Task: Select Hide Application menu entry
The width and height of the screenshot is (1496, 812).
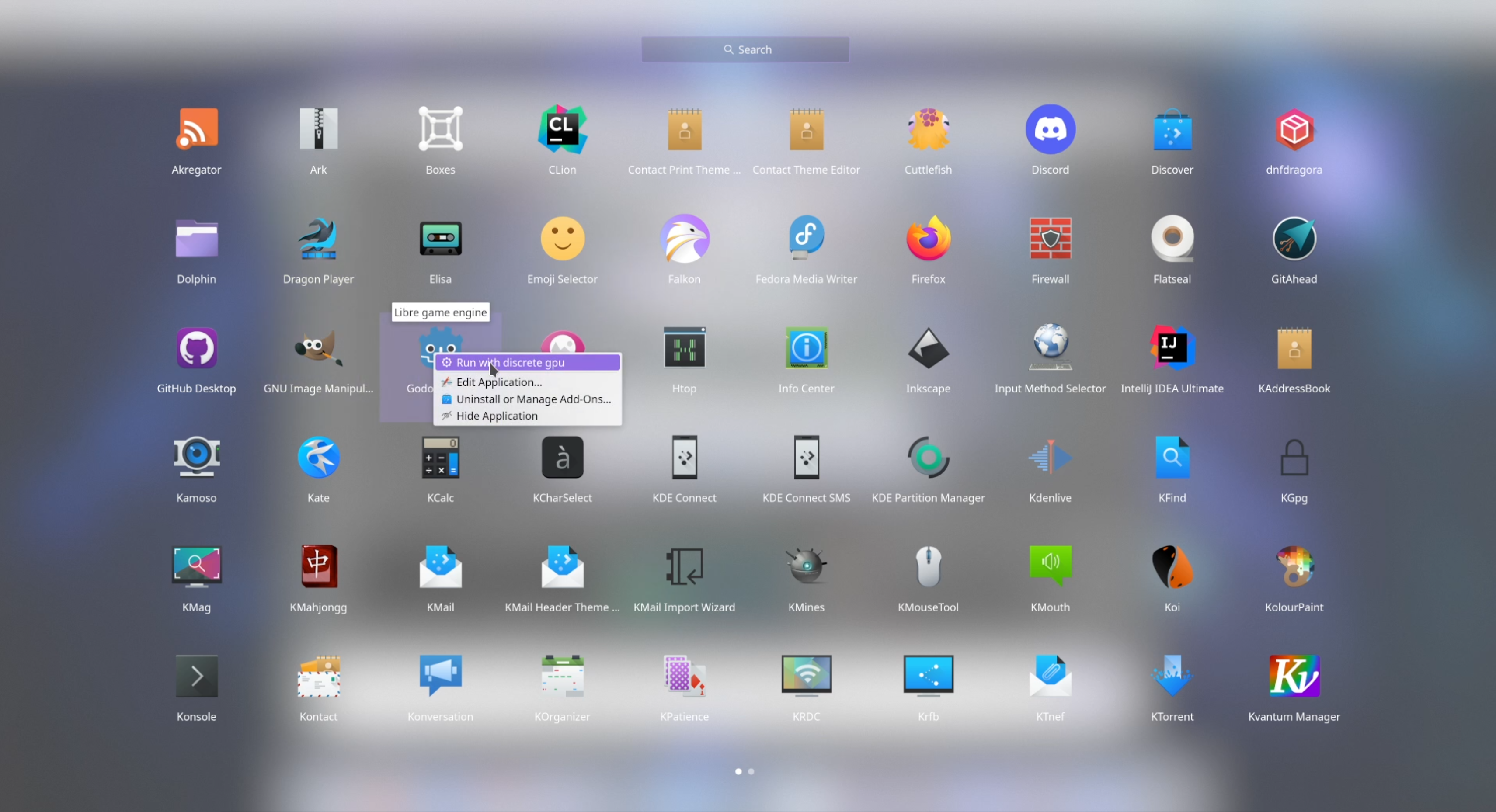Action: point(528,416)
